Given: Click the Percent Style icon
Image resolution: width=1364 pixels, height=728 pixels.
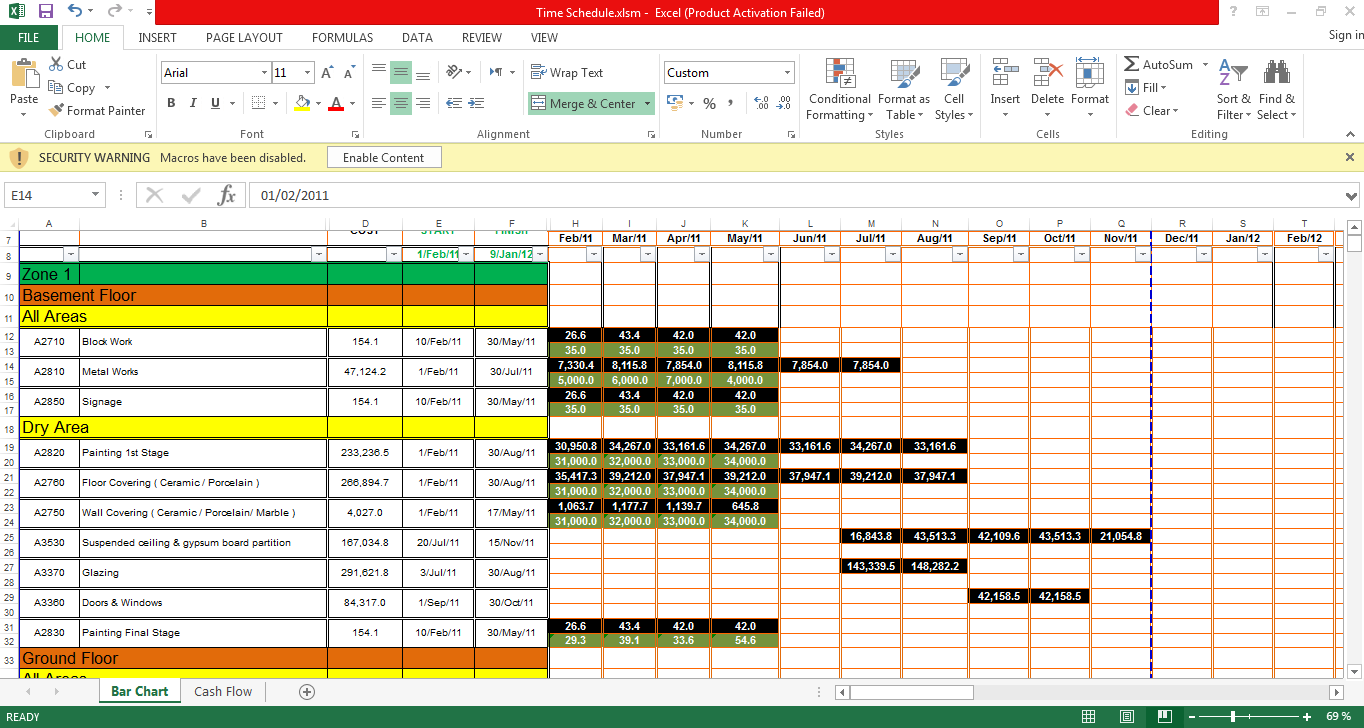Looking at the screenshot, I should click(x=708, y=103).
